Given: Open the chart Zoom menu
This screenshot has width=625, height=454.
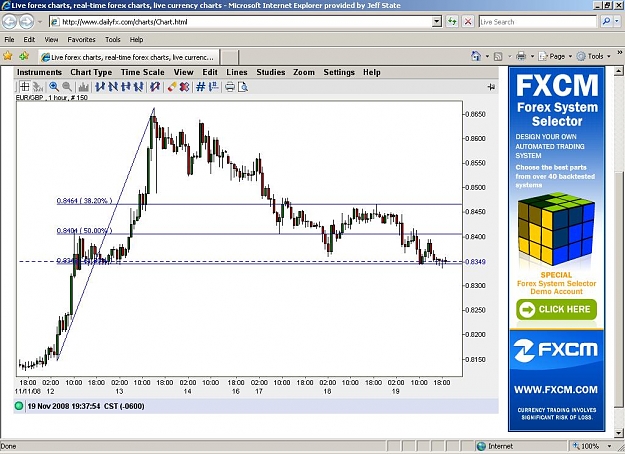Looking at the screenshot, I should (x=304, y=72).
